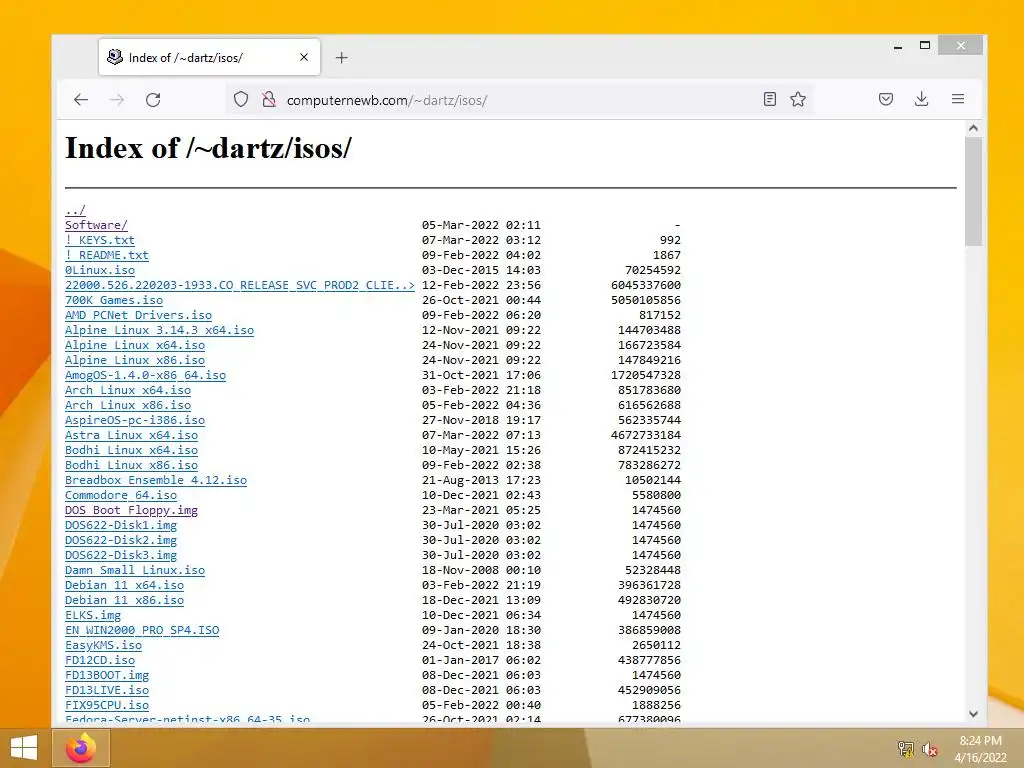Viewport: 1024px width, 768px height.
Task: Click the Index of /~dartz/isos/ heading
Action: pos(208,148)
